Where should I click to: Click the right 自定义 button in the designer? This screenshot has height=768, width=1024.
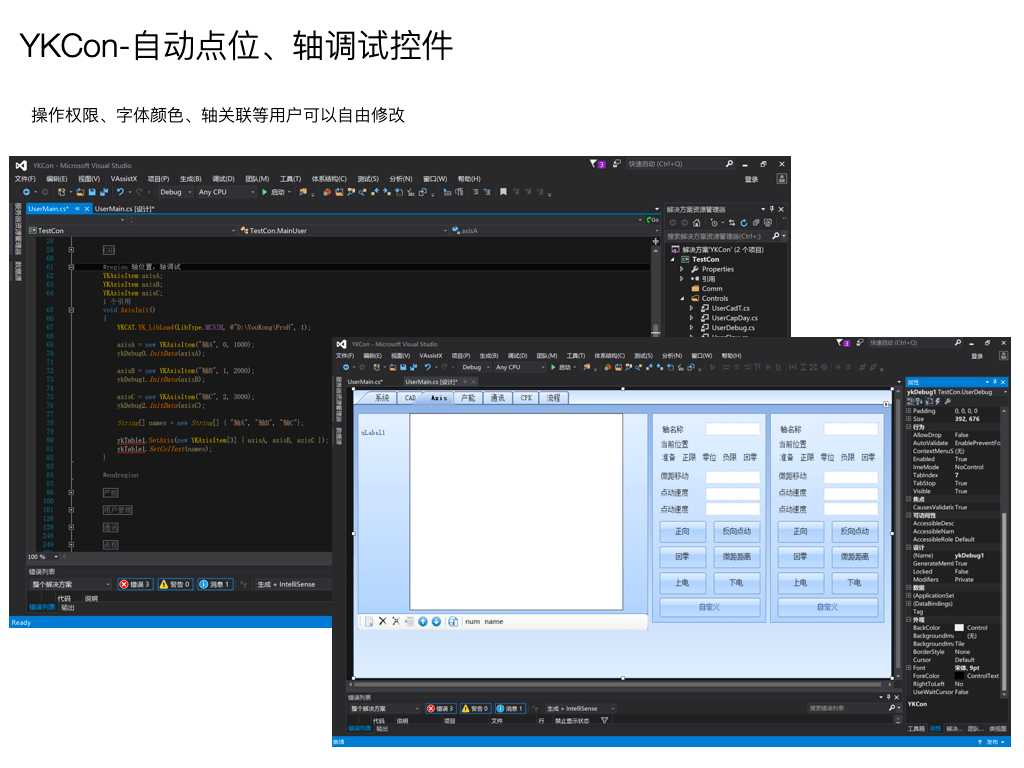tap(827, 607)
